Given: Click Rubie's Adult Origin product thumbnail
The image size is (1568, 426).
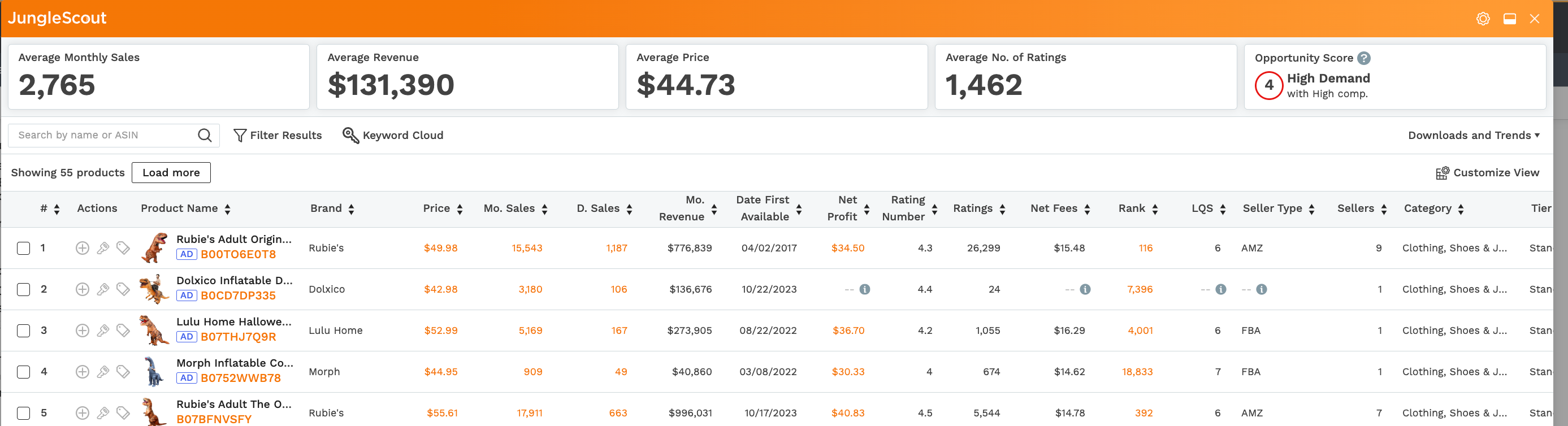Looking at the screenshot, I should (x=155, y=247).
